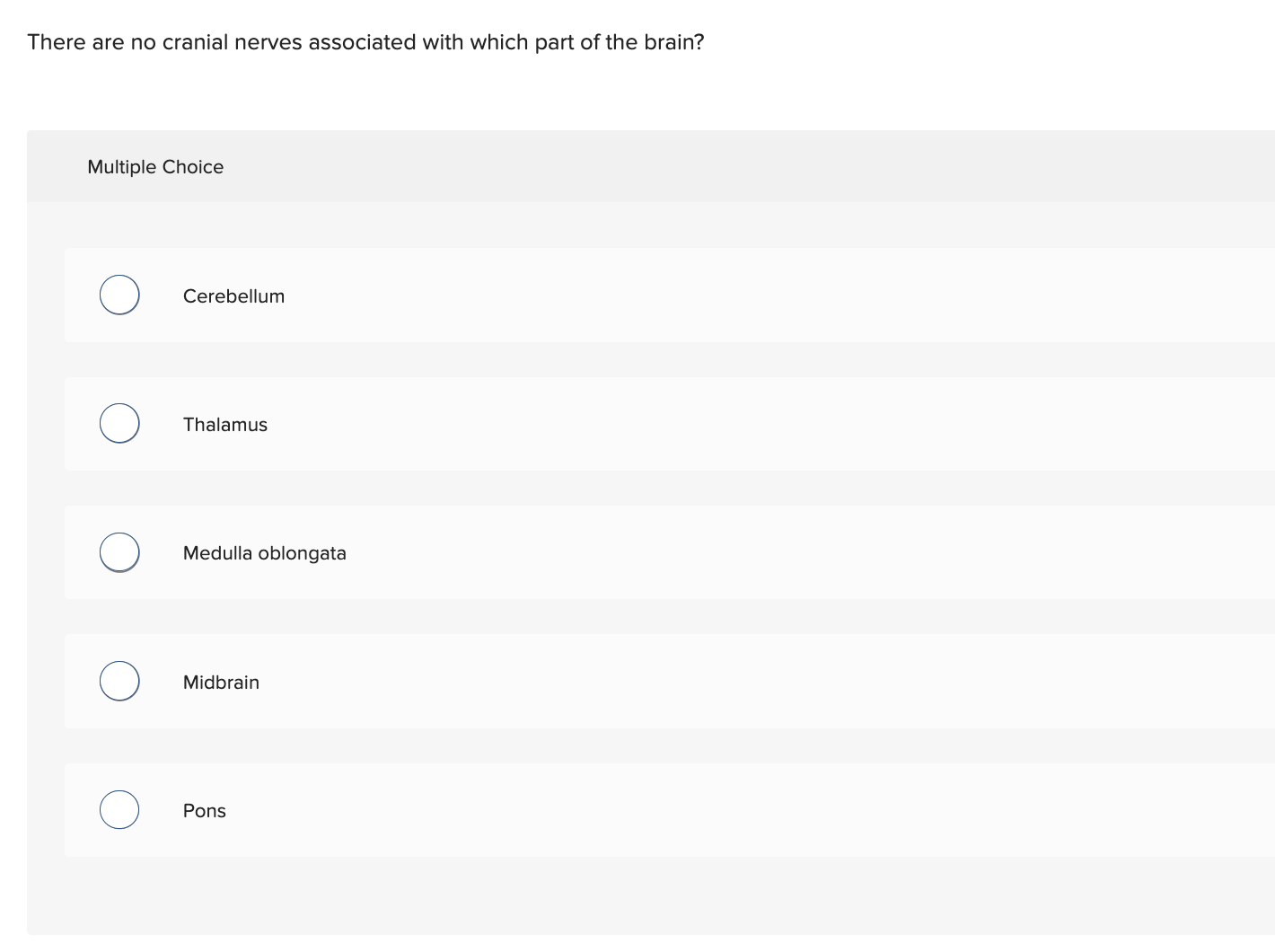Viewport: 1275px width, 952px height.
Task: Click the Pons answer label text
Action: (204, 810)
